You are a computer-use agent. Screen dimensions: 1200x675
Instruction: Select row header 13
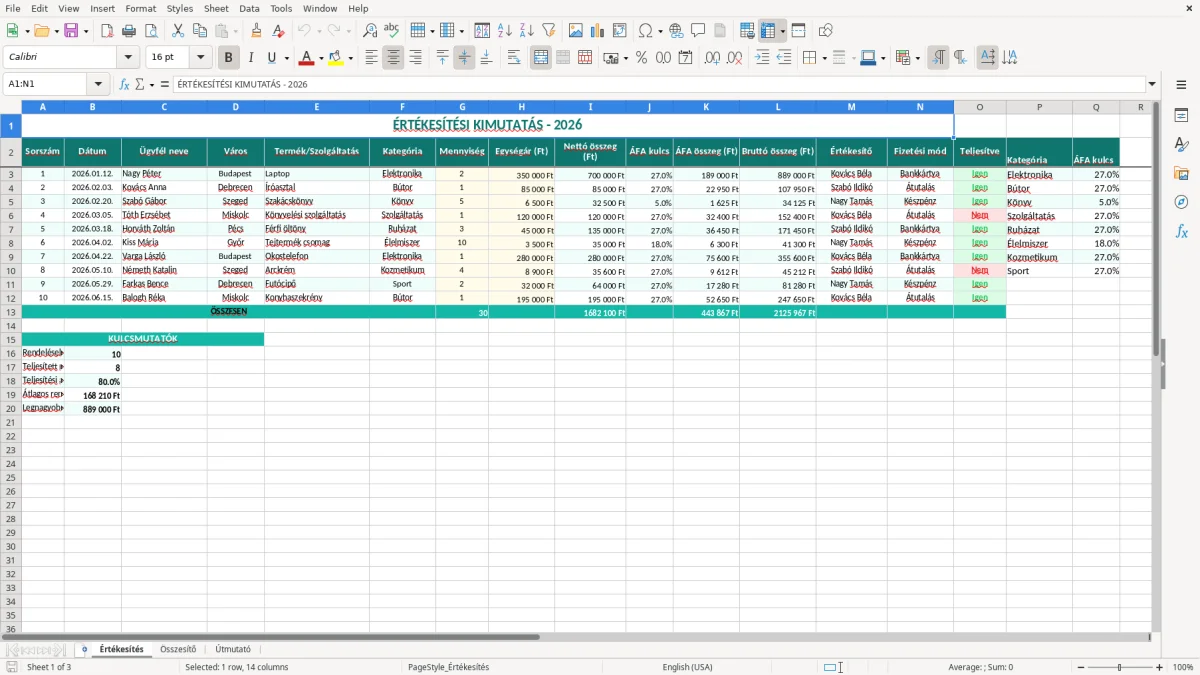[11, 312]
